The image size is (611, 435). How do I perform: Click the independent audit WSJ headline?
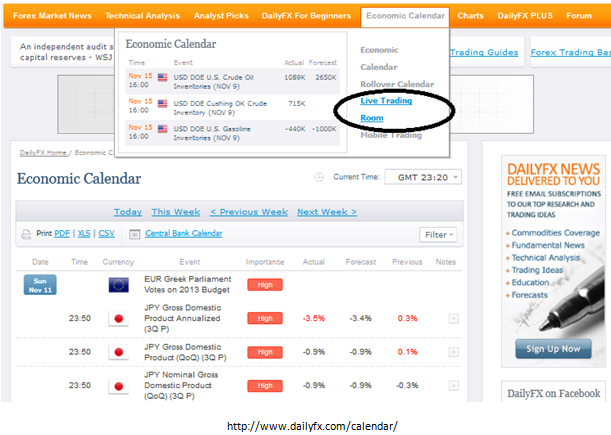point(66,52)
